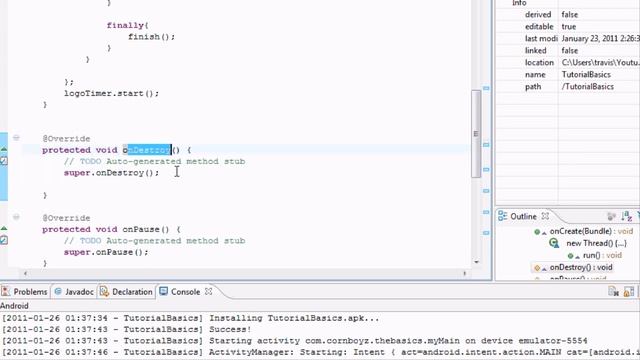The height and width of the screenshot is (360, 640).
Task: Click the Android console label
Action: point(14,306)
